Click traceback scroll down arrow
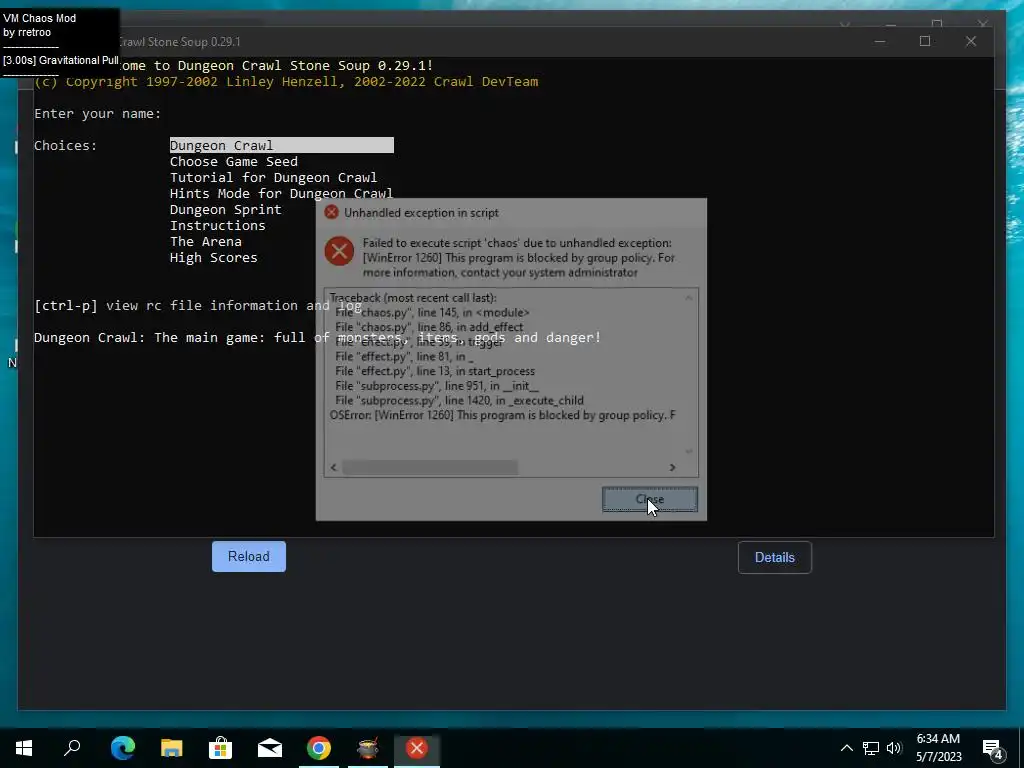 (x=688, y=451)
